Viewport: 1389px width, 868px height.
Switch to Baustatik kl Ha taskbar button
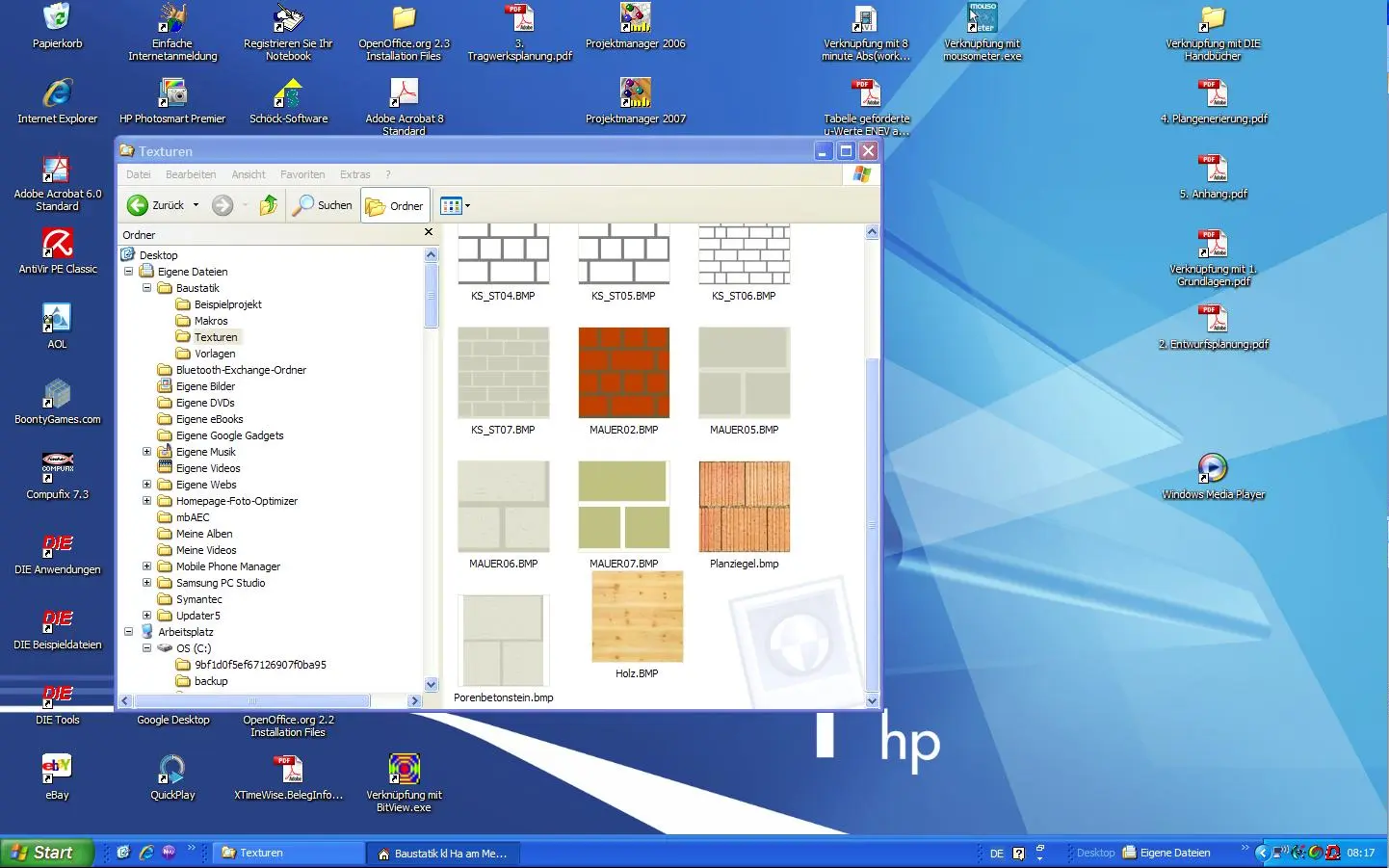click(x=444, y=853)
